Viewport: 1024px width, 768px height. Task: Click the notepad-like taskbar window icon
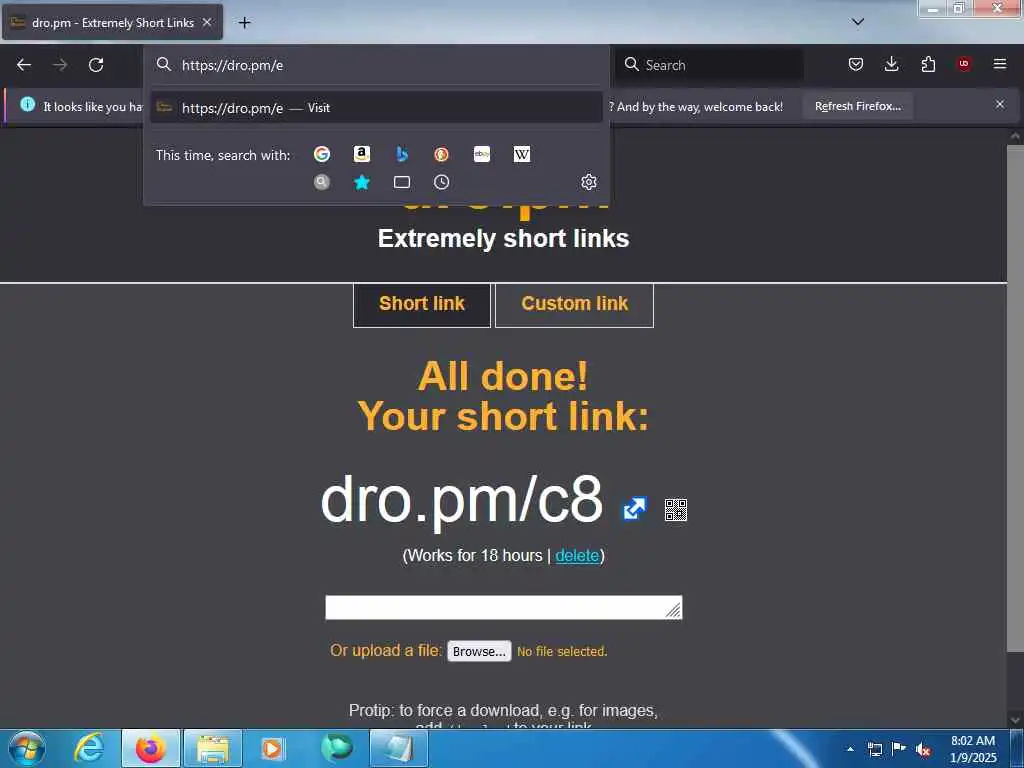click(x=398, y=748)
